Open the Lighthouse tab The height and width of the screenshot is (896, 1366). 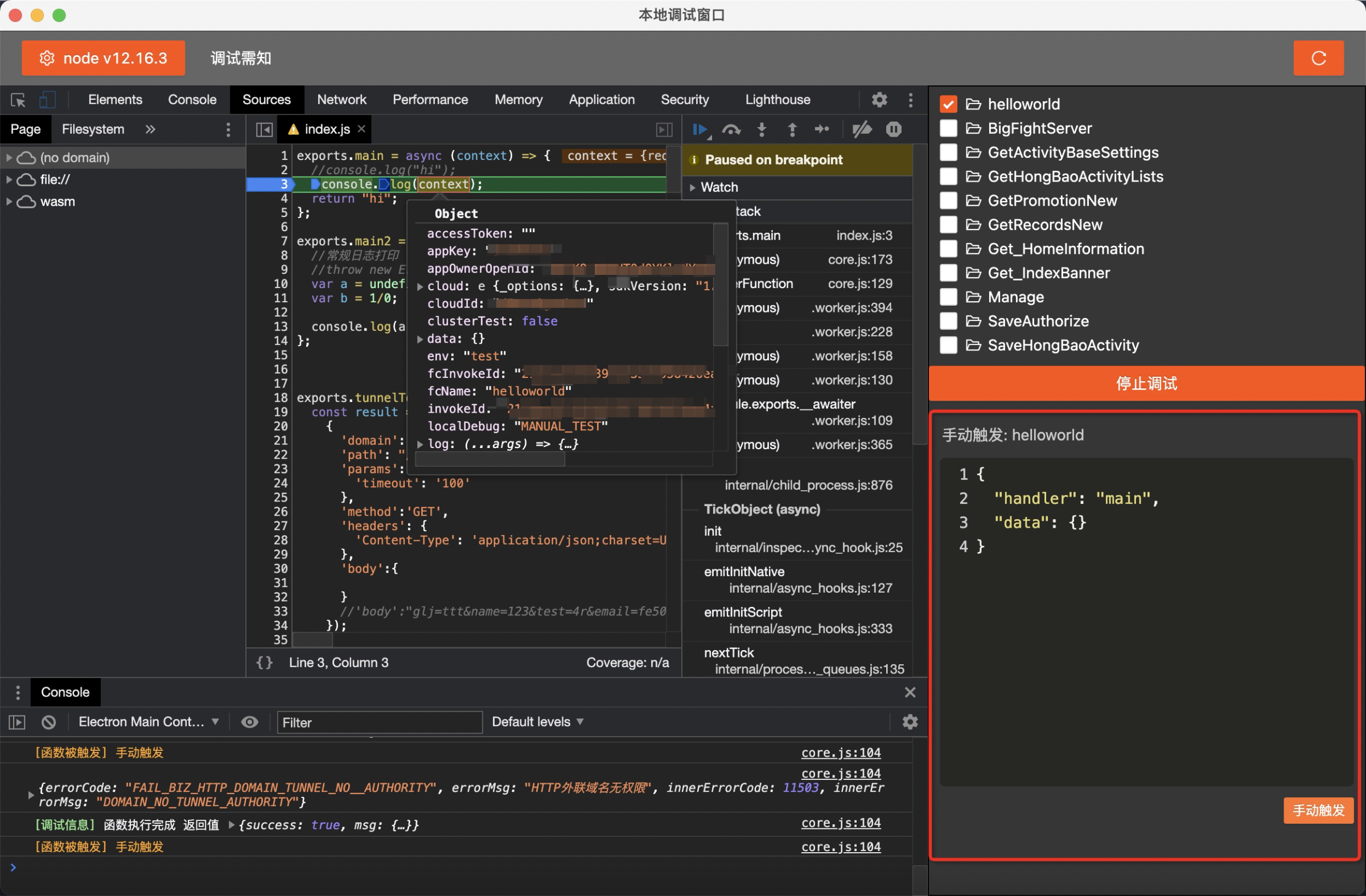coord(777,100)
